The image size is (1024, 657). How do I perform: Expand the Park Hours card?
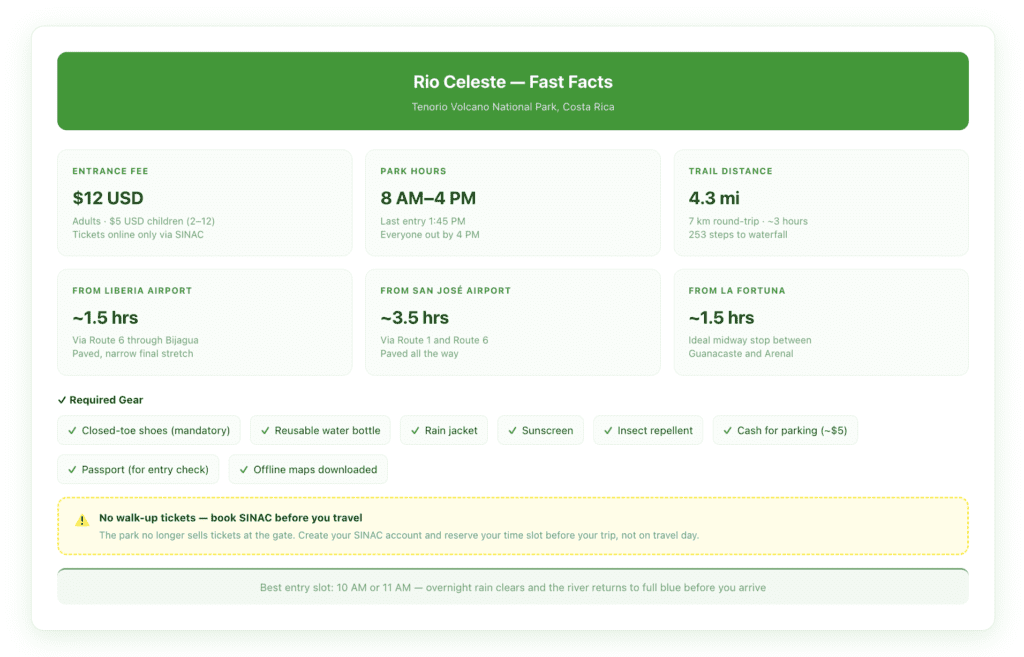pos(513,202)
